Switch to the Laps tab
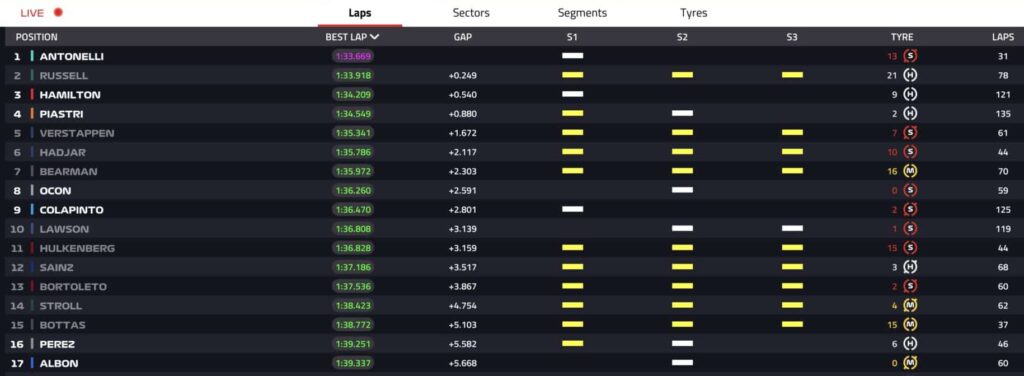The image size is (1024, 376). tap(360, 13)
